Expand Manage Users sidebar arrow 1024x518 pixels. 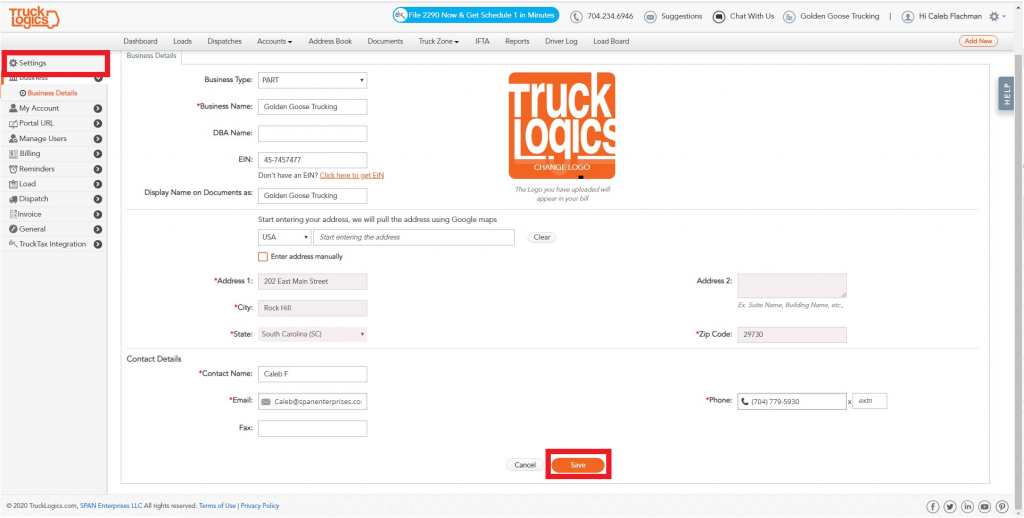click(98, 138)
